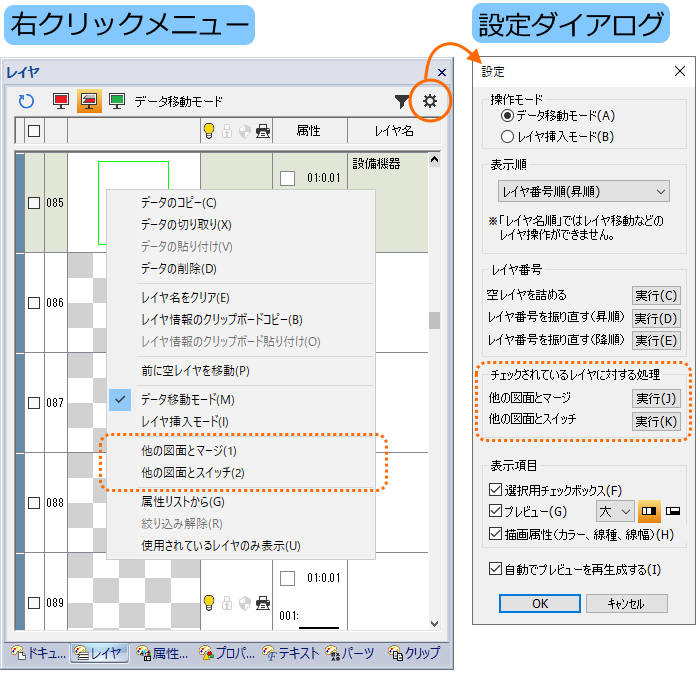Screen dimensions: 700x700
Task: Choose レイヤ挿入モード(I) menu item
Action: point(241,421)
